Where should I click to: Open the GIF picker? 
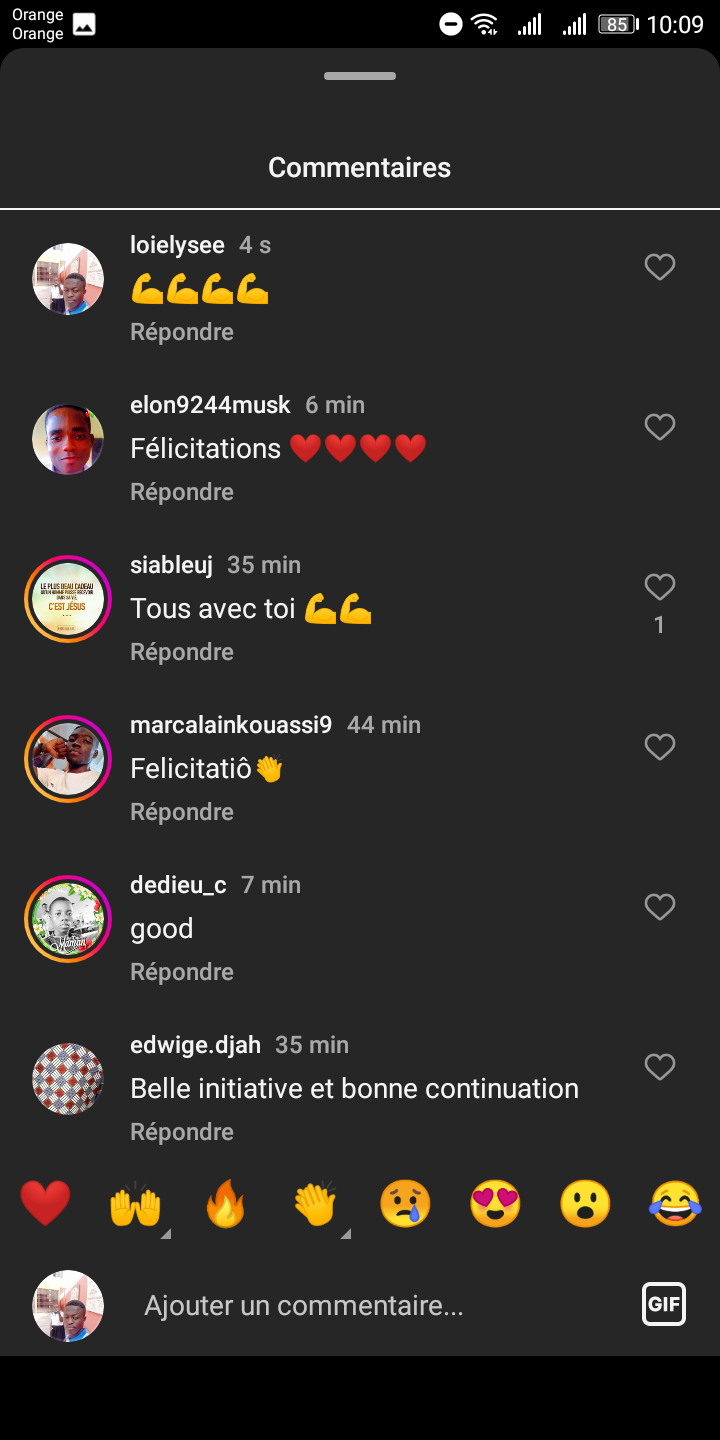point(664,1304)
